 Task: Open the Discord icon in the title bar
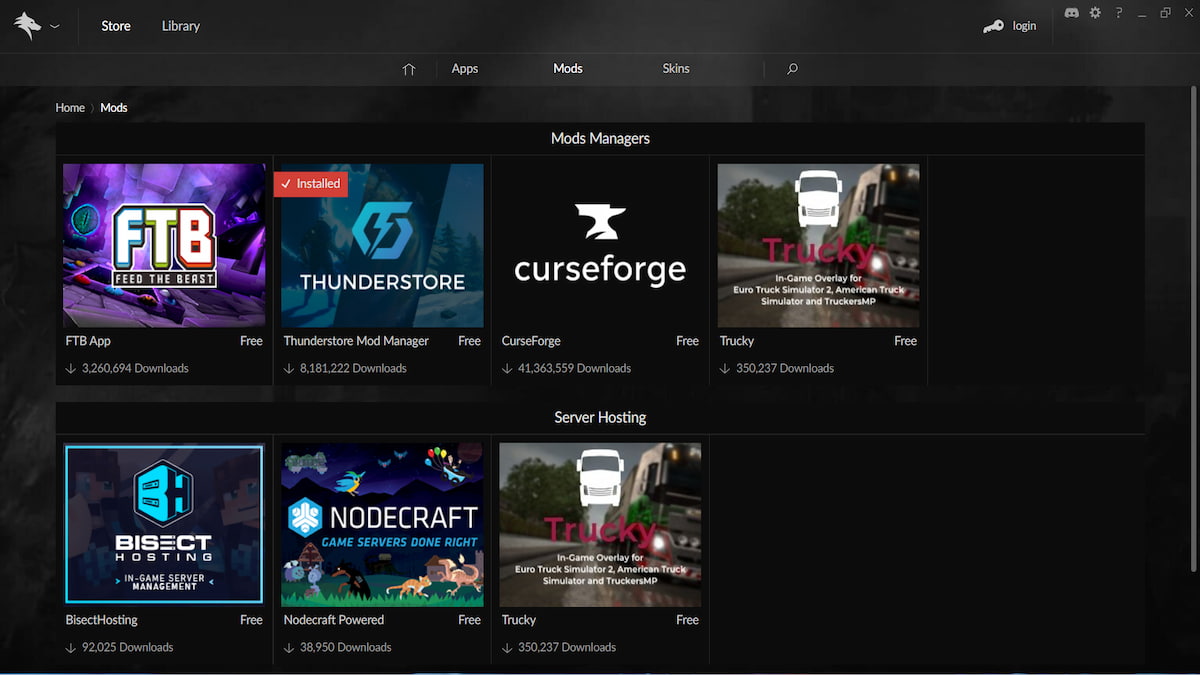1071,13
